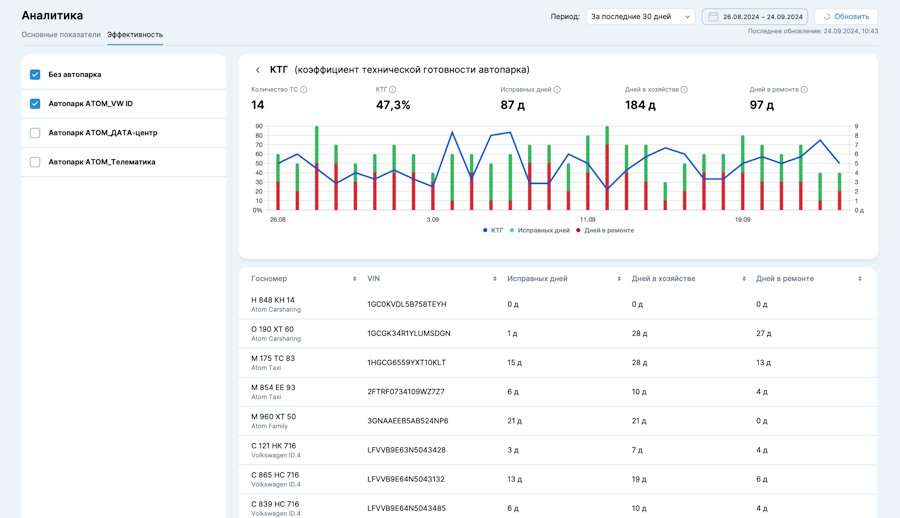Open the 26.08.2024 – 24.09.2024 date field
Image resolution: width=900 pixels, height=518 pixels.
[x=755, y=17]
